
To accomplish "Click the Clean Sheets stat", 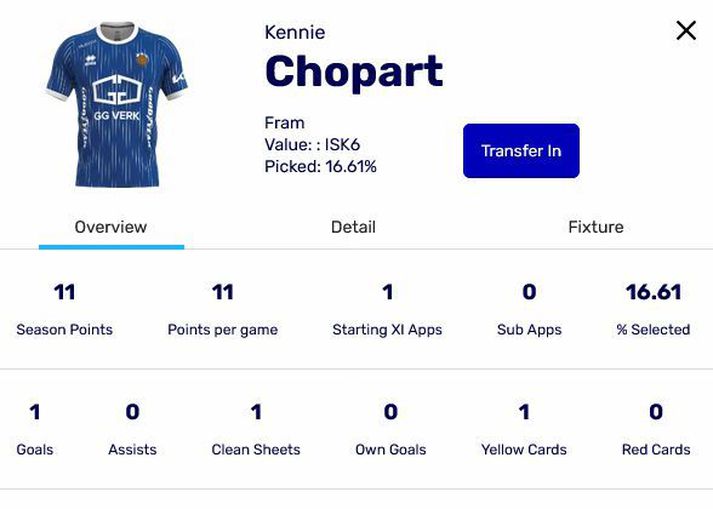I will (256, 429).
